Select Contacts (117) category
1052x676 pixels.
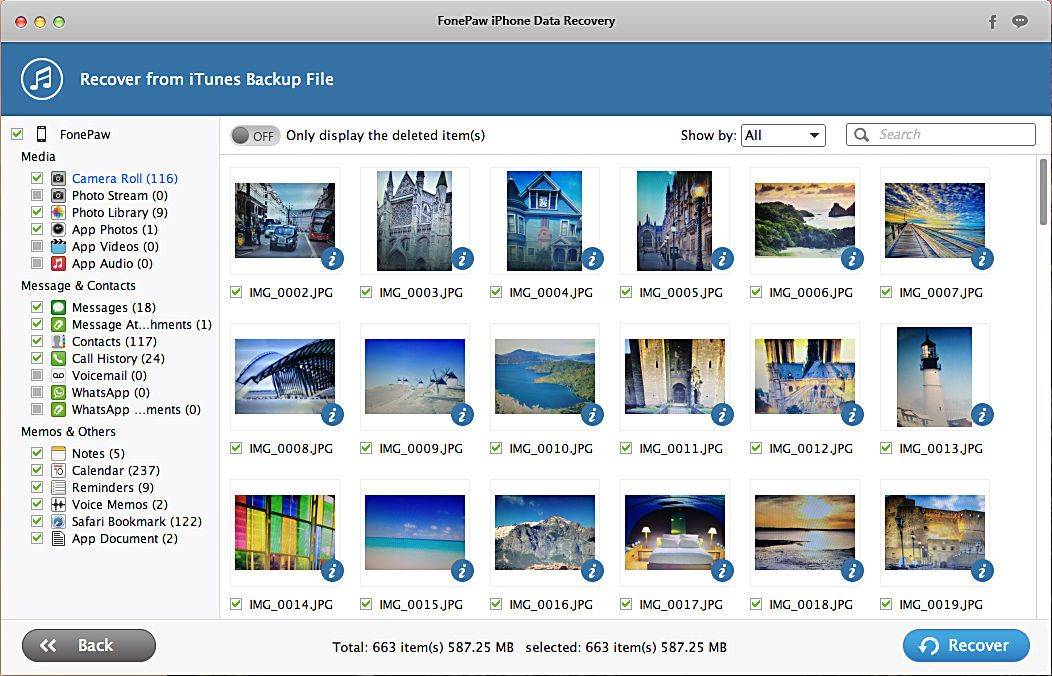[114, 342]
